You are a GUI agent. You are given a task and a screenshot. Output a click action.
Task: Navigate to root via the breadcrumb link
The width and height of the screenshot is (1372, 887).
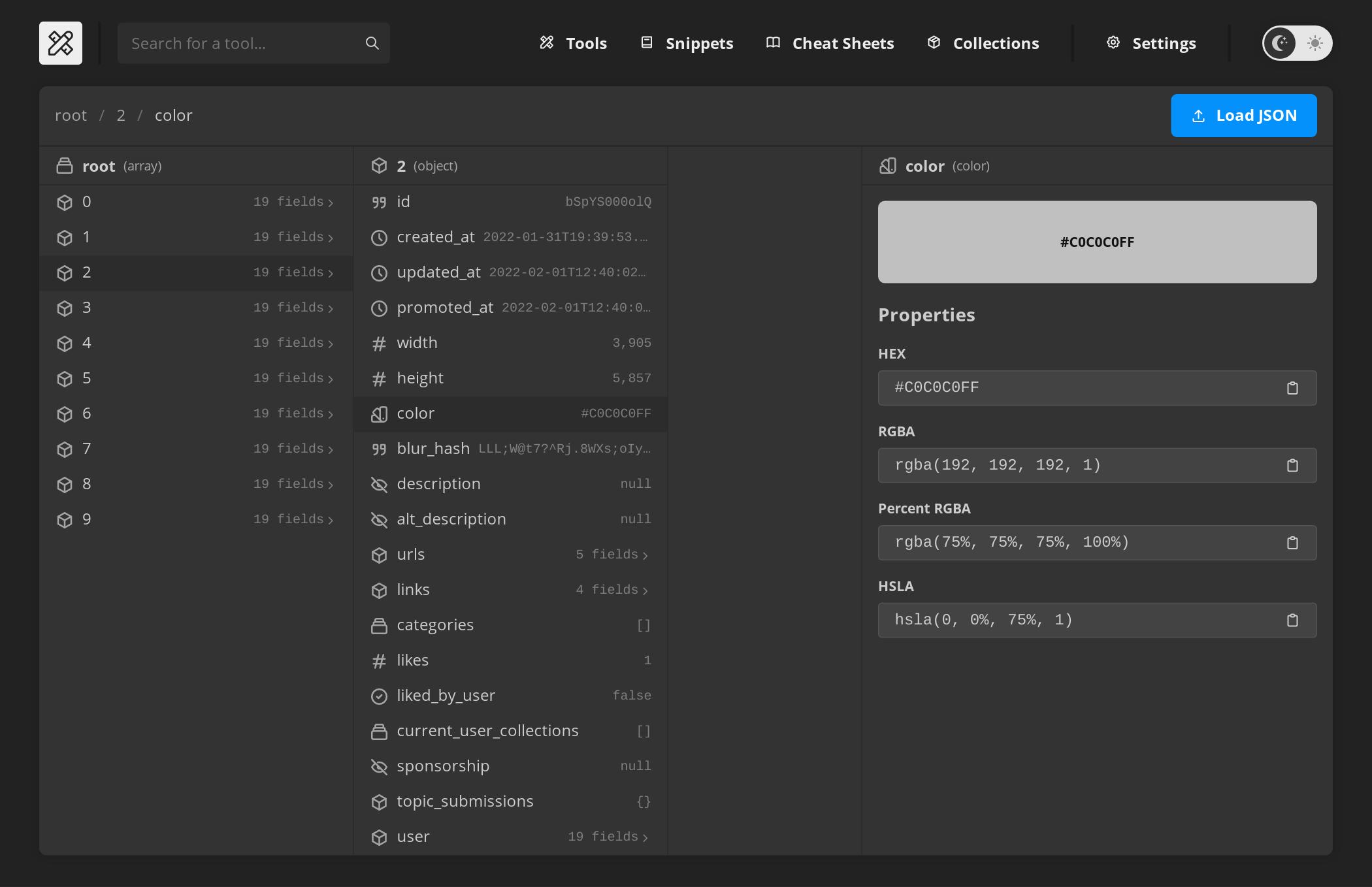point(71,115)
